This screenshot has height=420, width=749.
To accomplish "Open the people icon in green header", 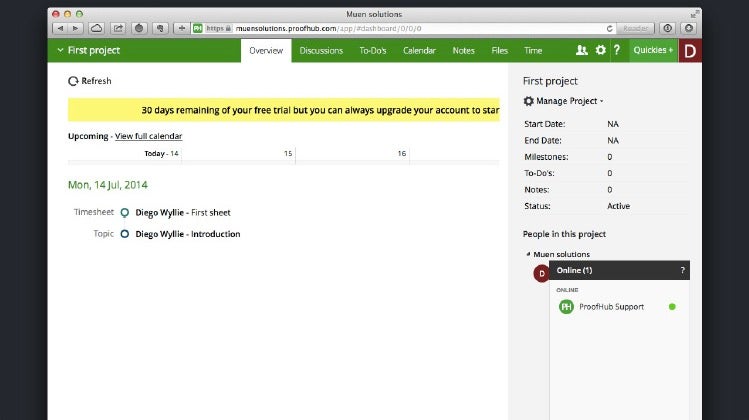I will click(581, 50).
